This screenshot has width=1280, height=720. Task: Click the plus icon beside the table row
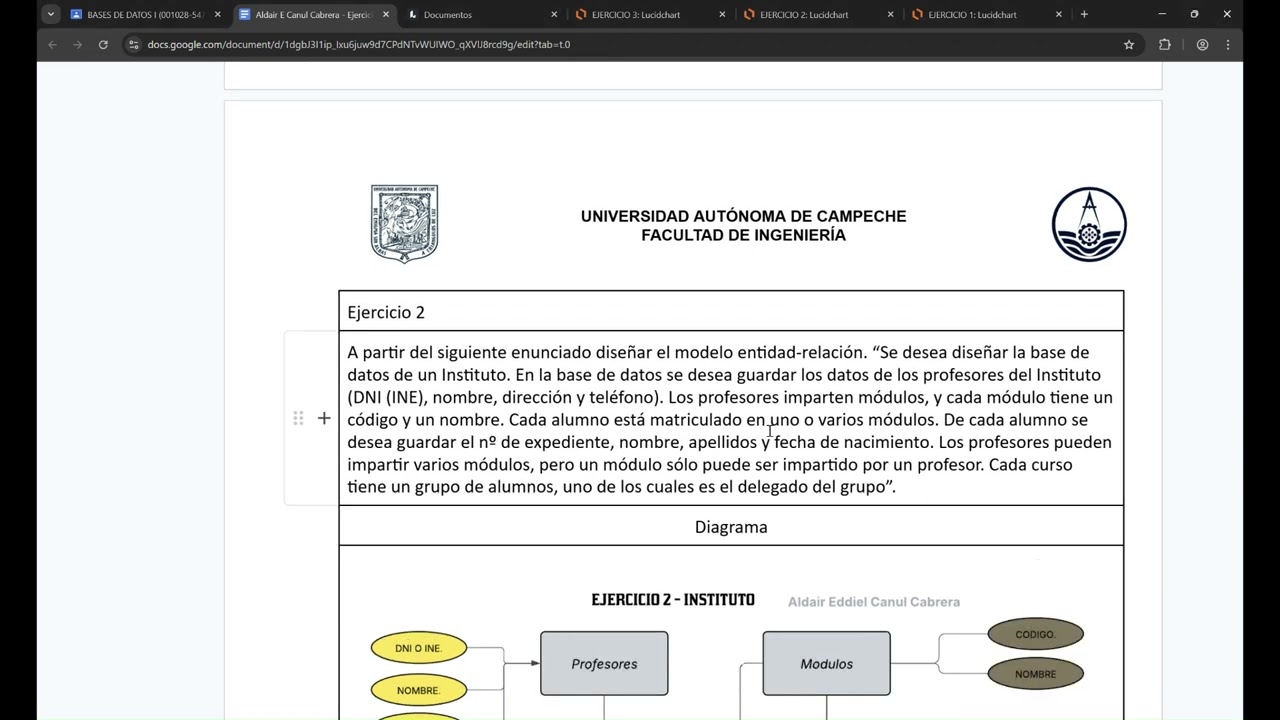pyautogui.click(x=324, y=418)
